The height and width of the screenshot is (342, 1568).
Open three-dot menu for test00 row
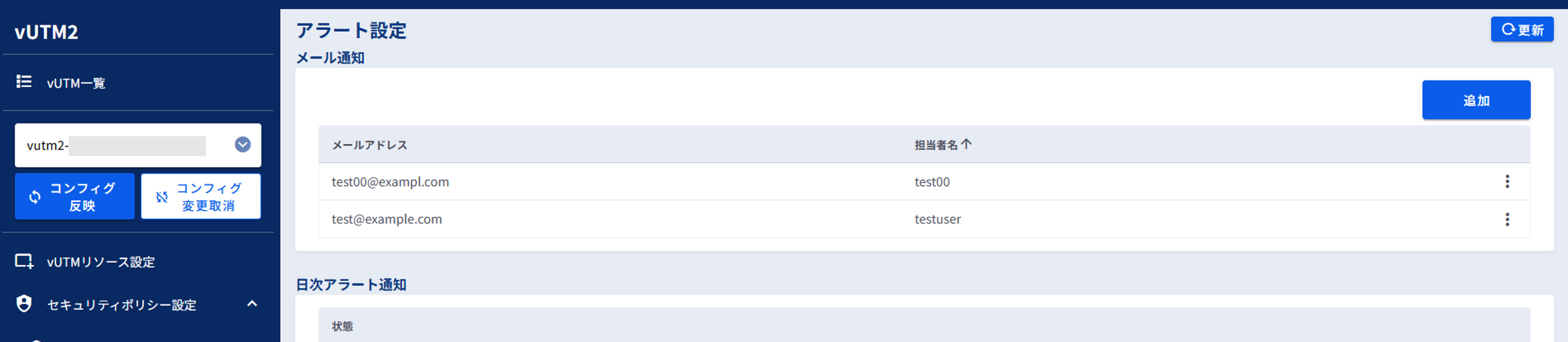[x=1507, y=182]
